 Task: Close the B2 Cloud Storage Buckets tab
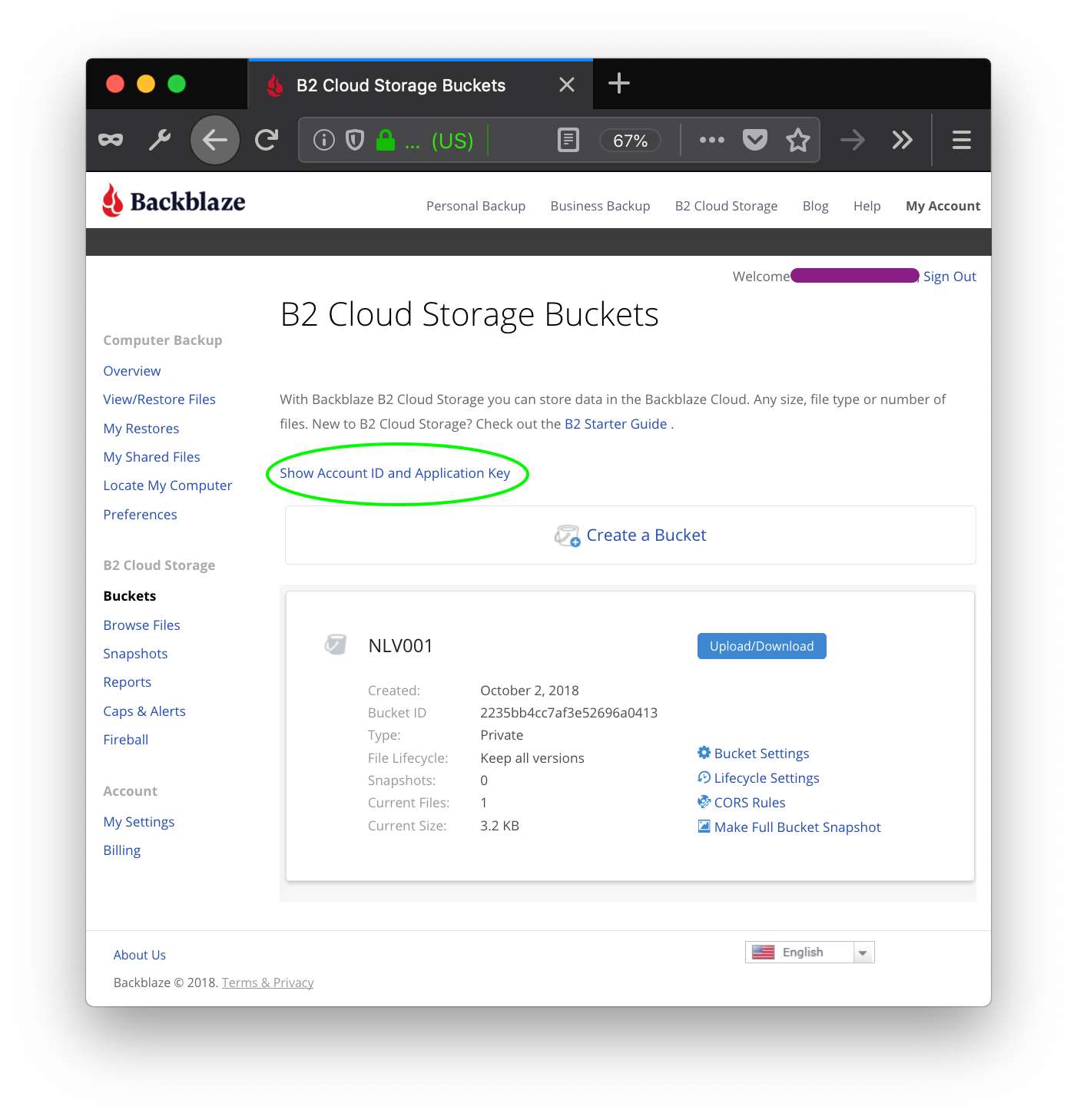pyautogui.click(x=567, y=84)
